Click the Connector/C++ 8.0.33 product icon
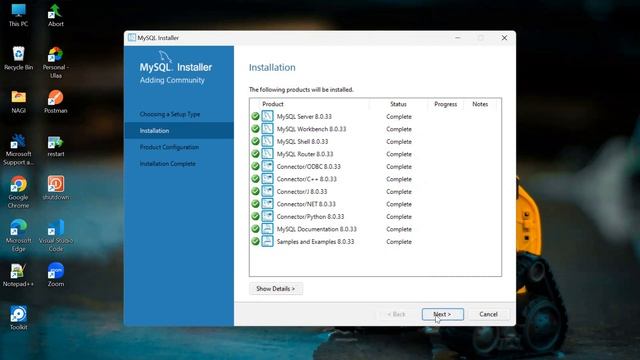This screenshot has width=640, height=360. tap(267, 179)
